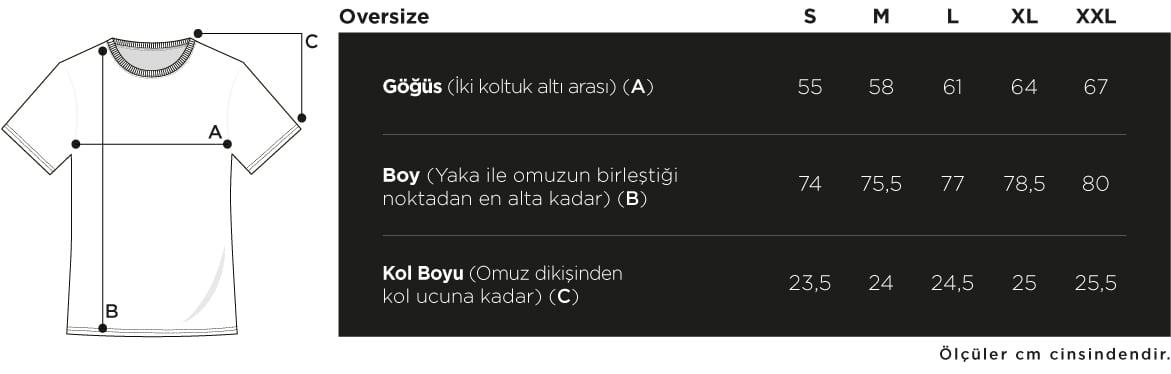Click the chest value 55 for S
The width and height of the screenshot is (1171, 374).
point(810,87)
